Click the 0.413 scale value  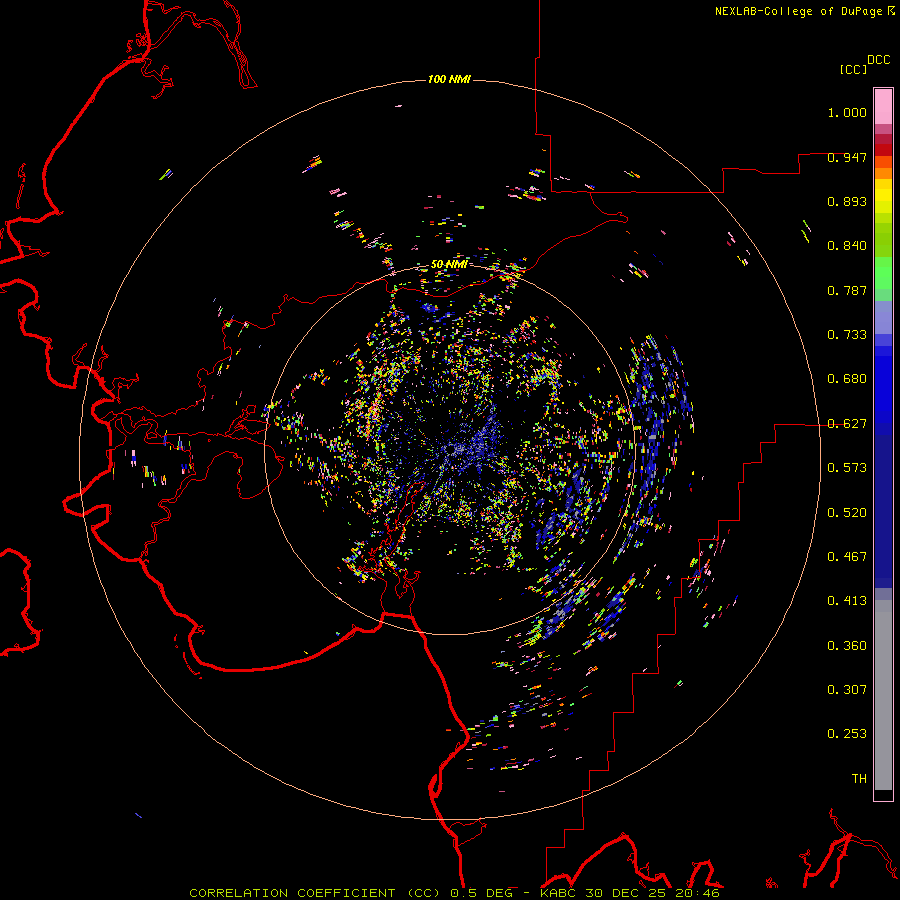click(x=847, y=601)
